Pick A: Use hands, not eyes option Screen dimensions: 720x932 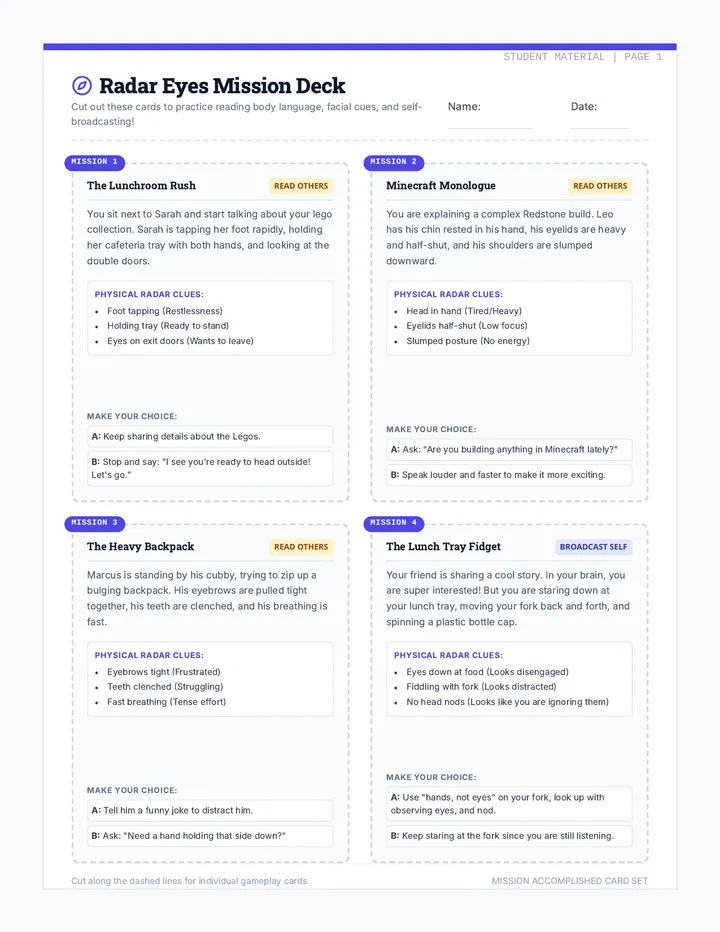click(x=509, y=804)
